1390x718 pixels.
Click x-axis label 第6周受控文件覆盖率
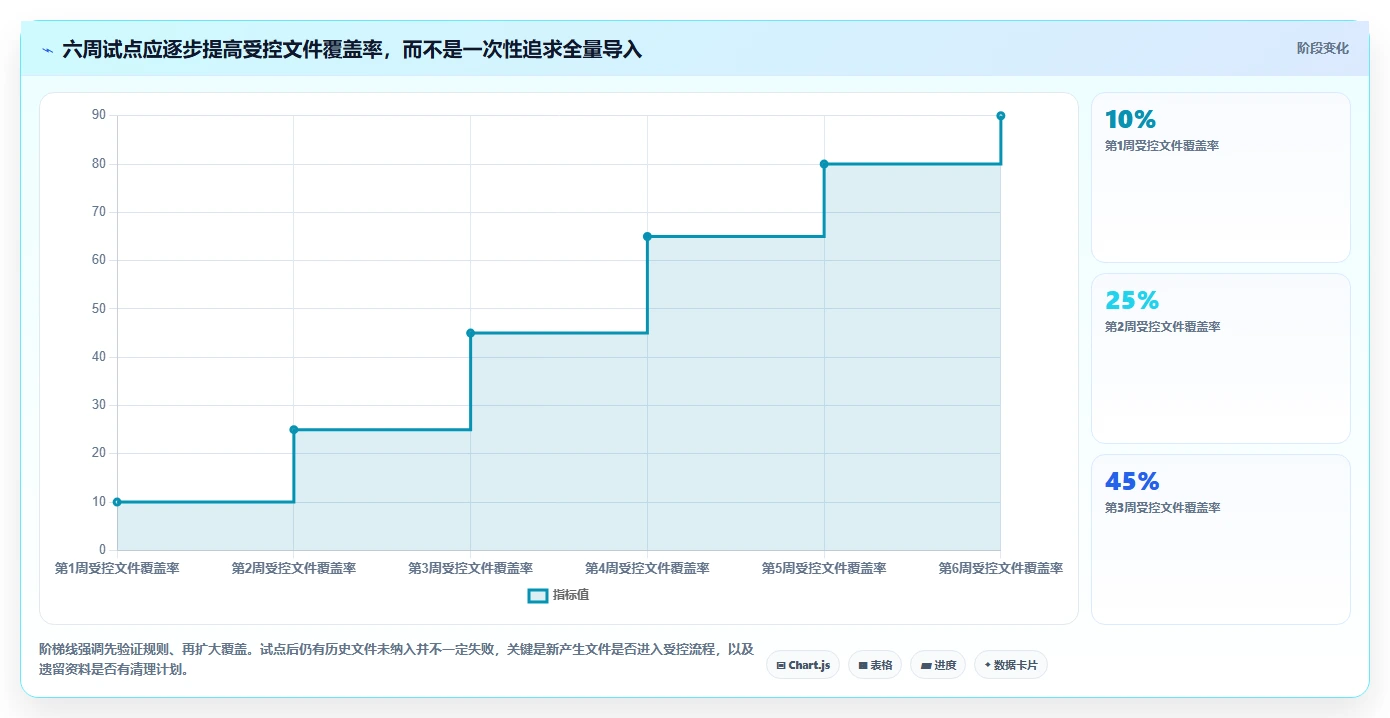[x=1000, y=569]
